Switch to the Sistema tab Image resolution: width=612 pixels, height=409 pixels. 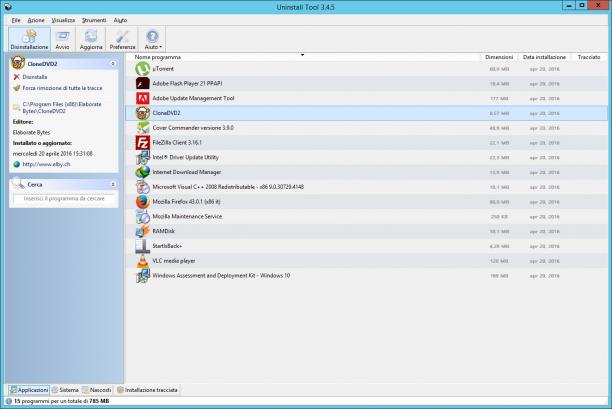point(65,390)
